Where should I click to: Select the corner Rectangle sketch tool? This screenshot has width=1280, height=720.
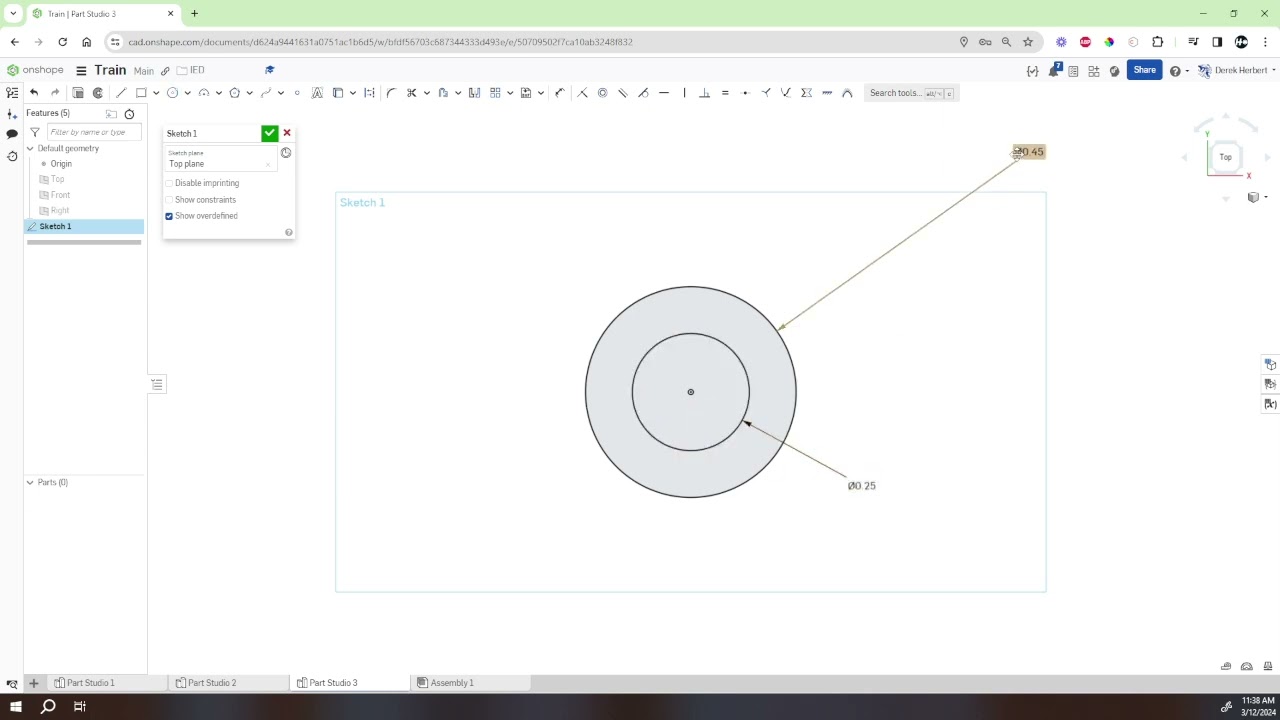(x=141, y=93)
